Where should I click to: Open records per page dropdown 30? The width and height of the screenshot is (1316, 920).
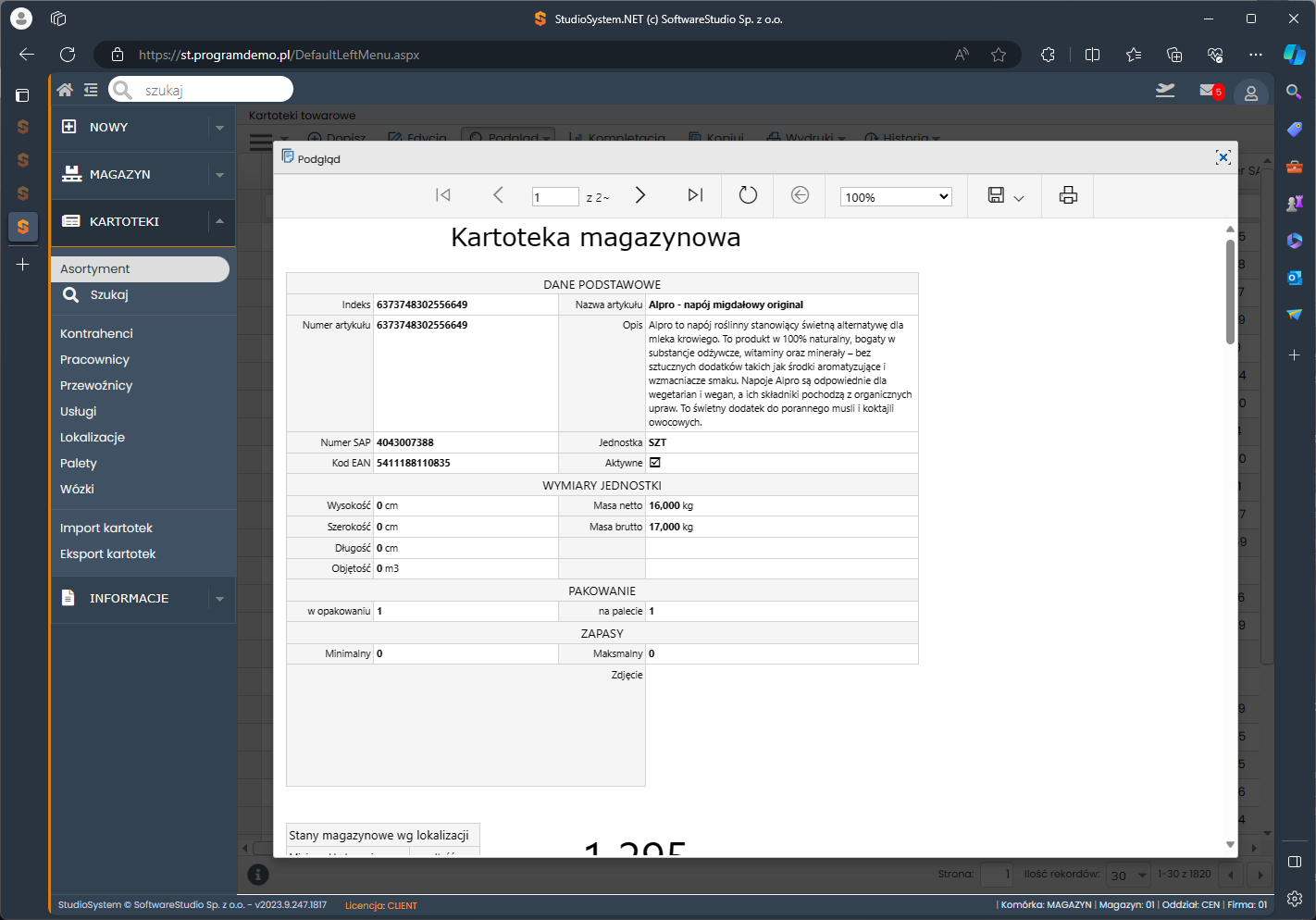coord(1128,875)
